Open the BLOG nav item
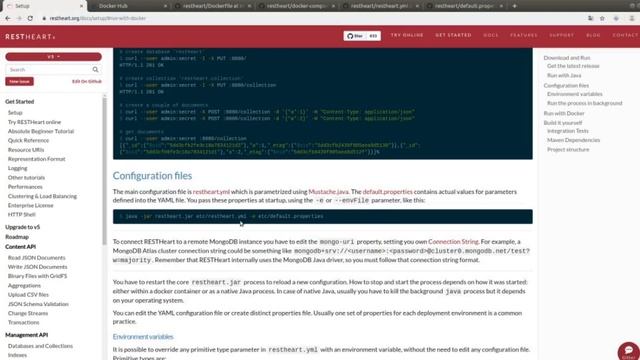The width and height of the screenshot is (640, 360). (593, 36)
